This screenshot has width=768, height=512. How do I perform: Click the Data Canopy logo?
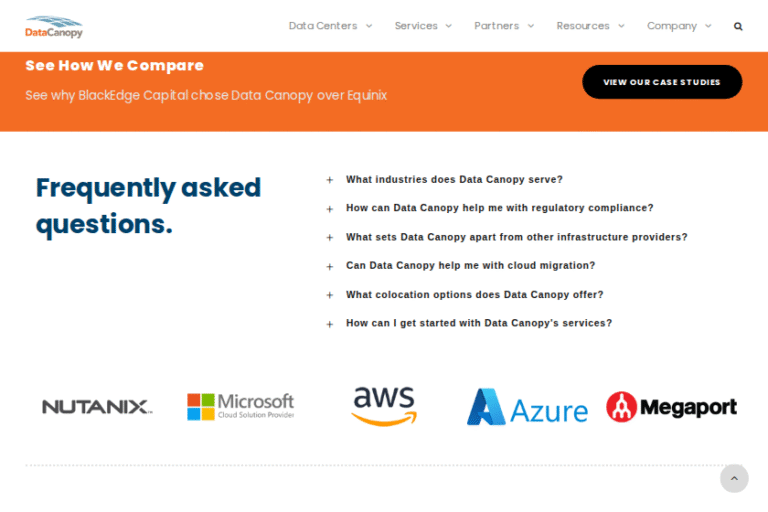coord(54,27)
